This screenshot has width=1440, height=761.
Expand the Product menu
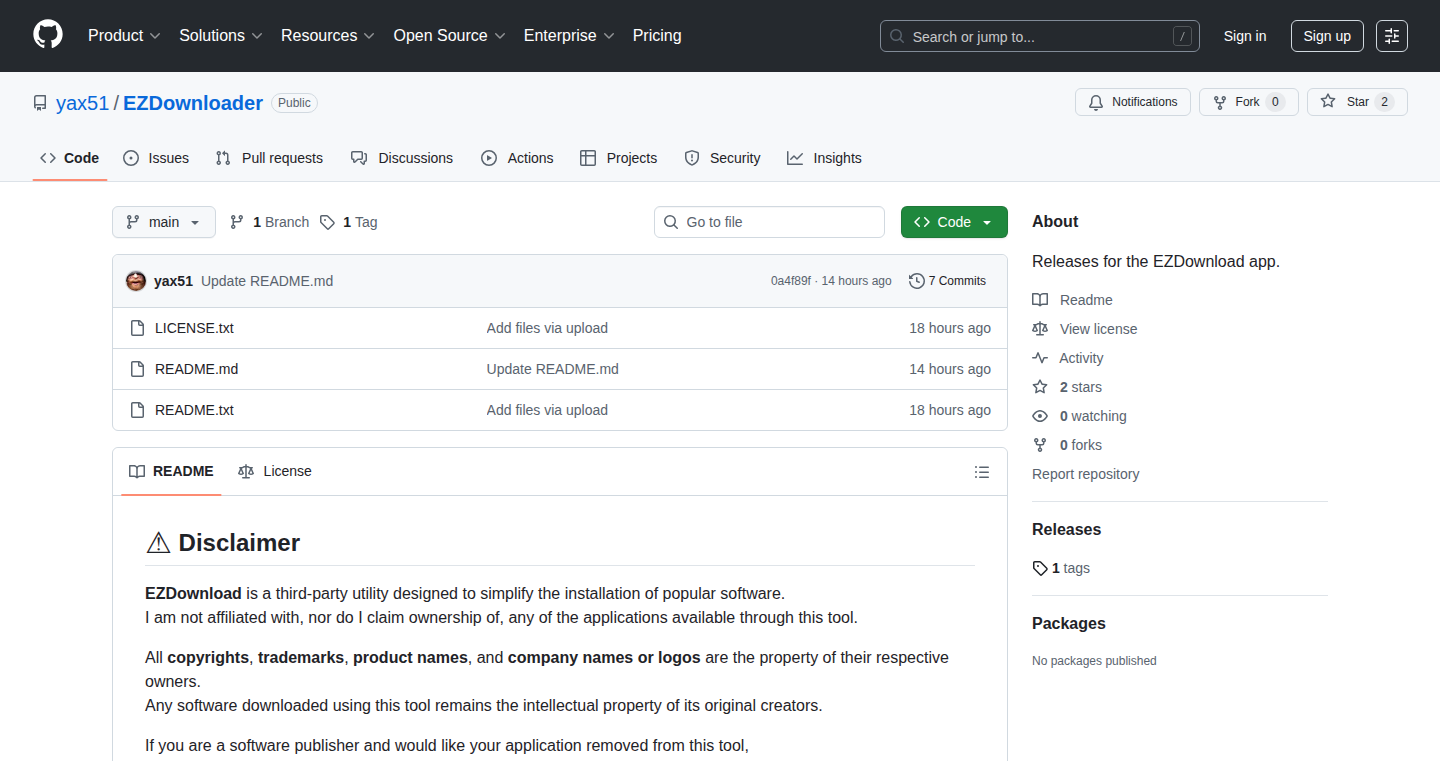pyautogui.click(x=124, y=35)
